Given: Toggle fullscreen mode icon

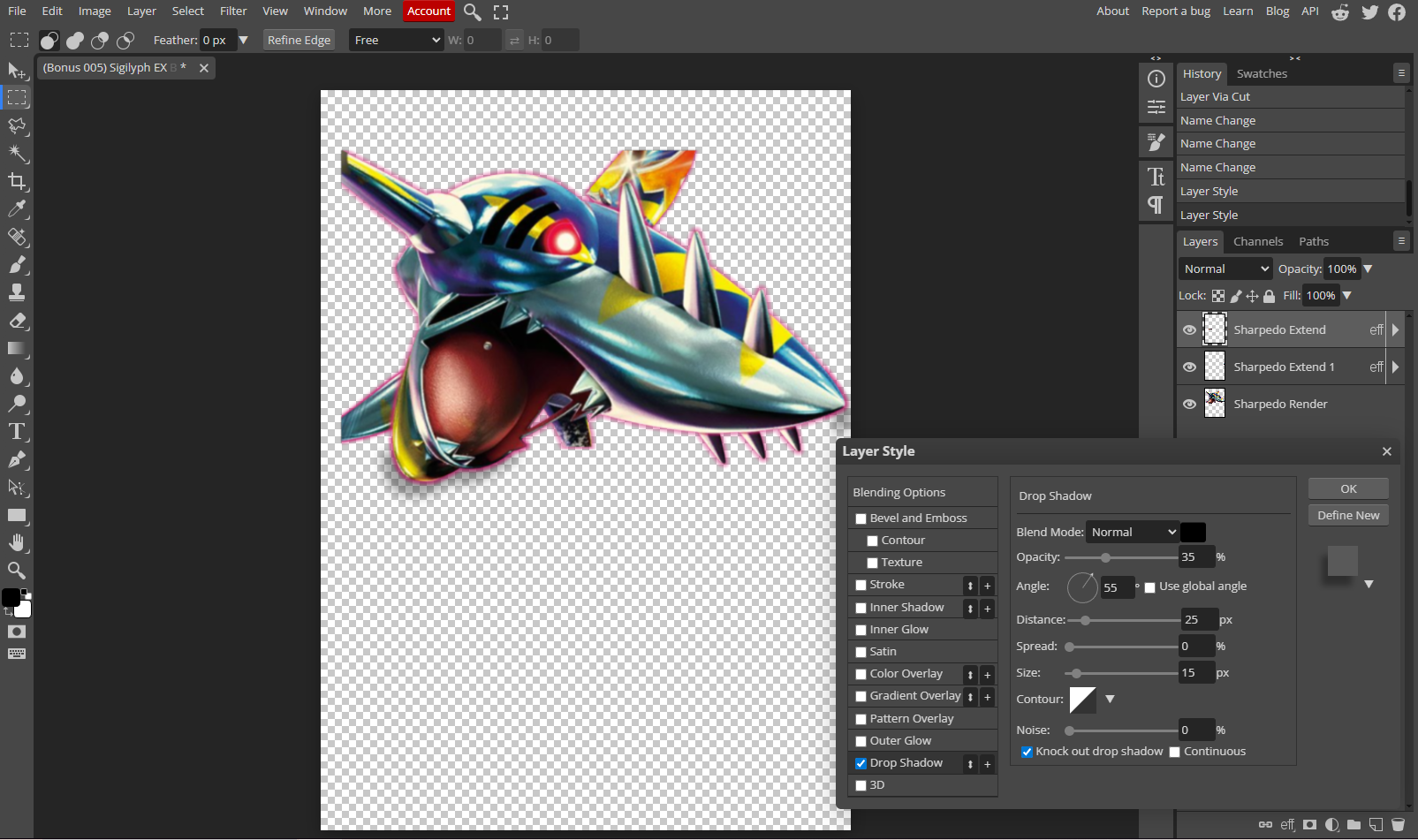Looking at the screenshot, I should (501, 11).
